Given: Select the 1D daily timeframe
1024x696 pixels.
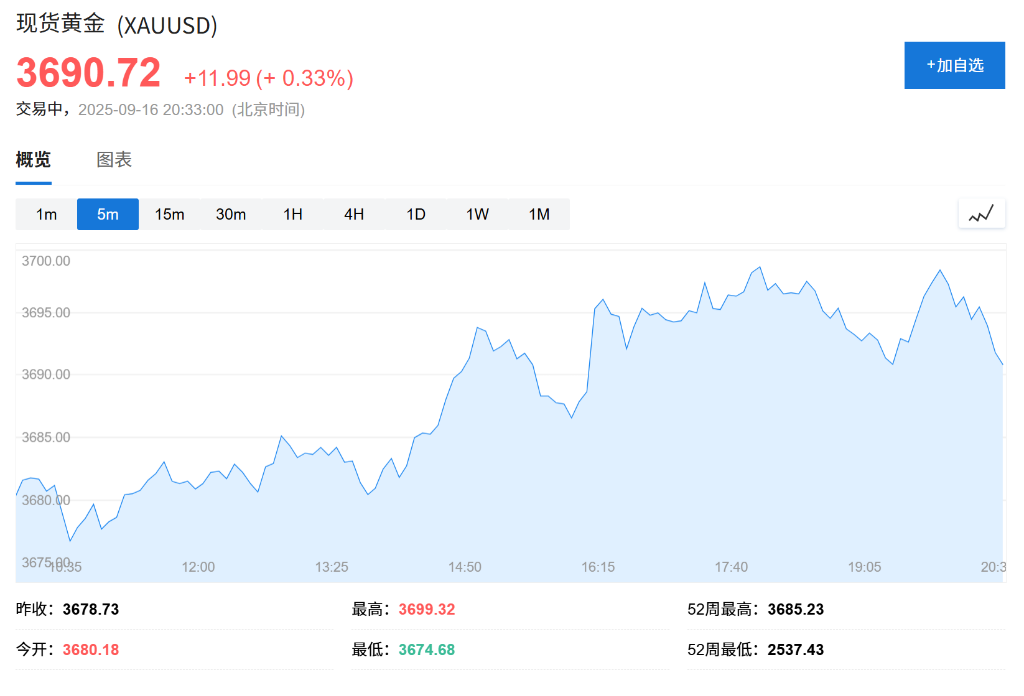Looking at the screenshot, I should point(416,214).
